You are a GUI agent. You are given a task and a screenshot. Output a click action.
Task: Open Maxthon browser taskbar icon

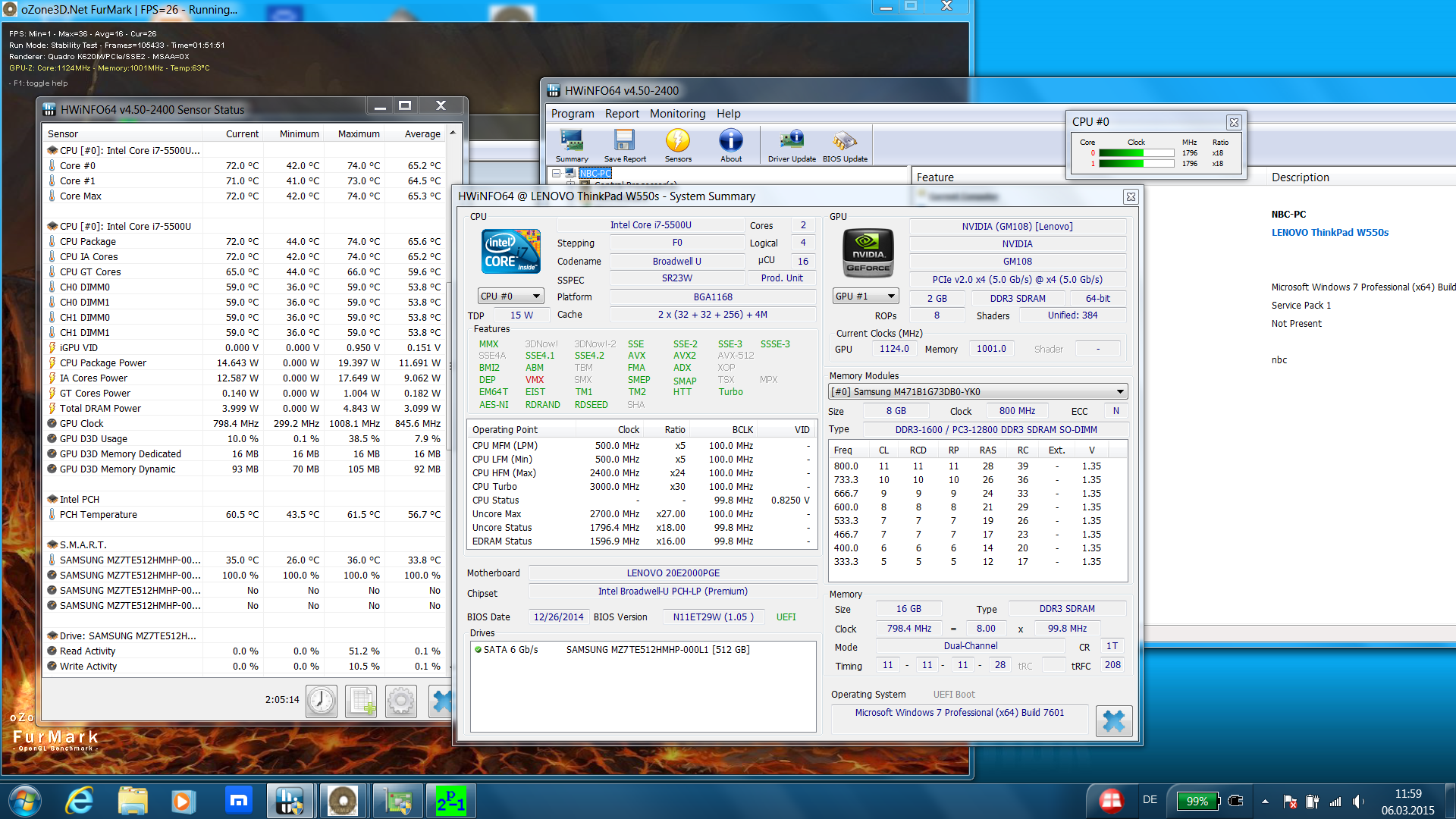click(x=238, y=802)
